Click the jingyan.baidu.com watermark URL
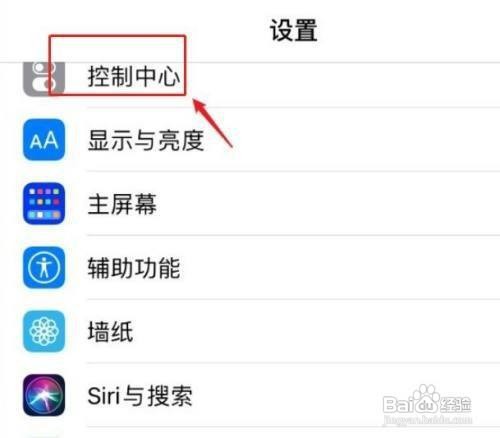Screen dimensions: 500x438 point(428,420)
